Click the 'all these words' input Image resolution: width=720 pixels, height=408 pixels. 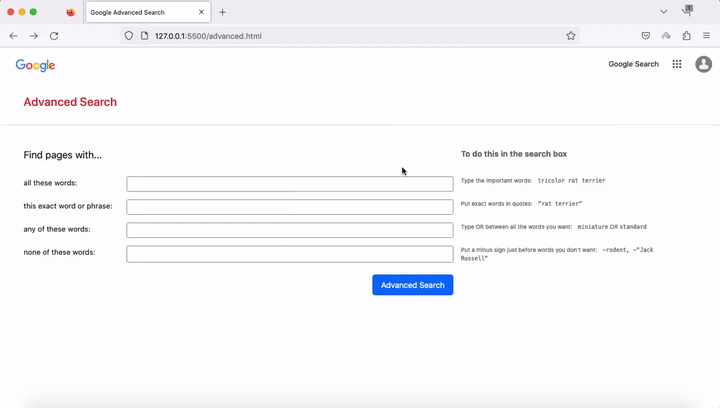click(290, 184)
